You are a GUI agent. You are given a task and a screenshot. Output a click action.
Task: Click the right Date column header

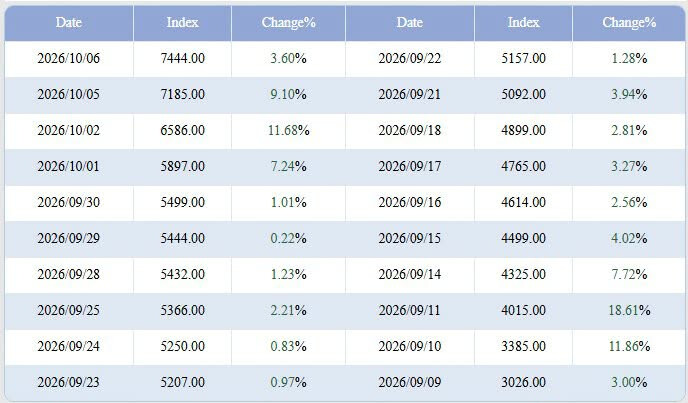click(410, 23)
